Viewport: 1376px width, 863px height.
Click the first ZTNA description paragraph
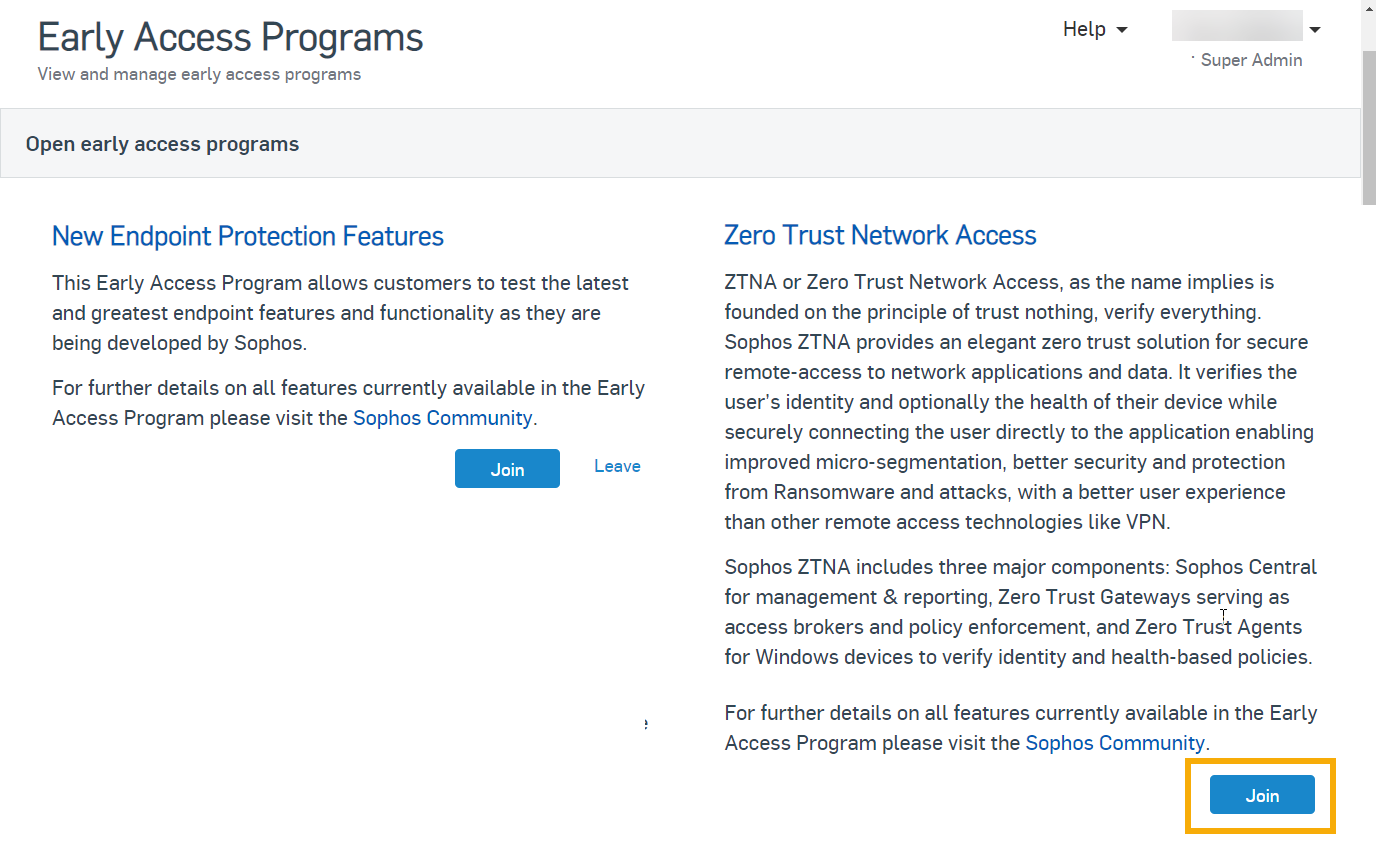click(x=1018, y=402)
